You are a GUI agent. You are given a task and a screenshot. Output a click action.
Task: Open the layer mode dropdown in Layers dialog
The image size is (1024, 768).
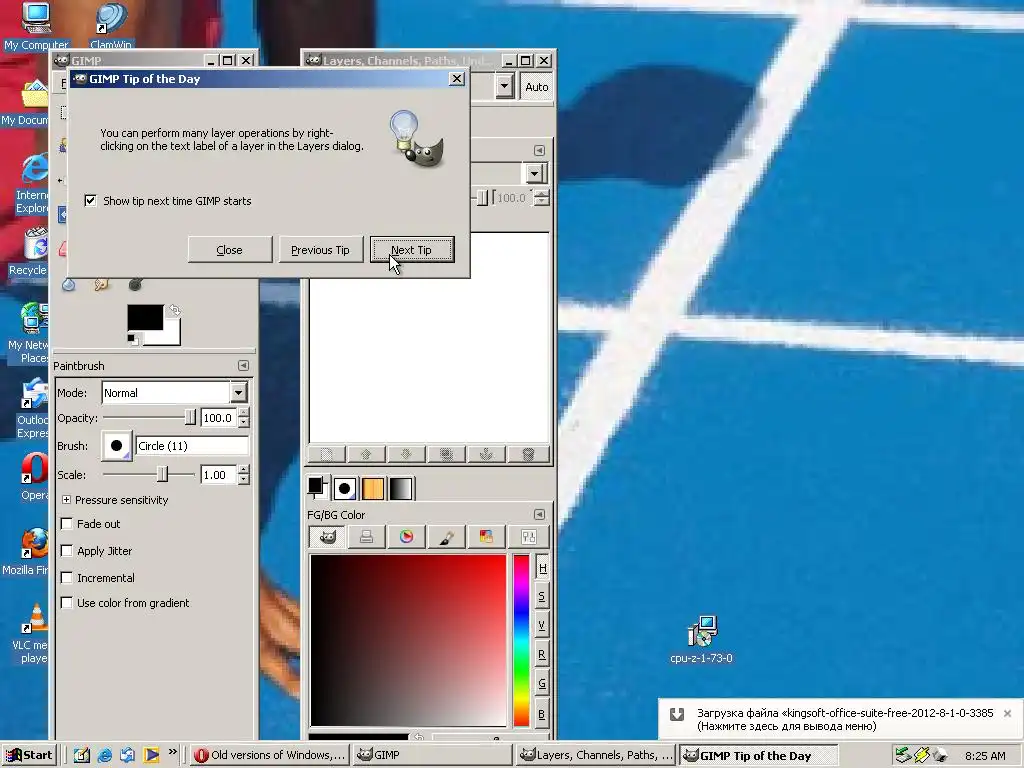coord(534,174)
